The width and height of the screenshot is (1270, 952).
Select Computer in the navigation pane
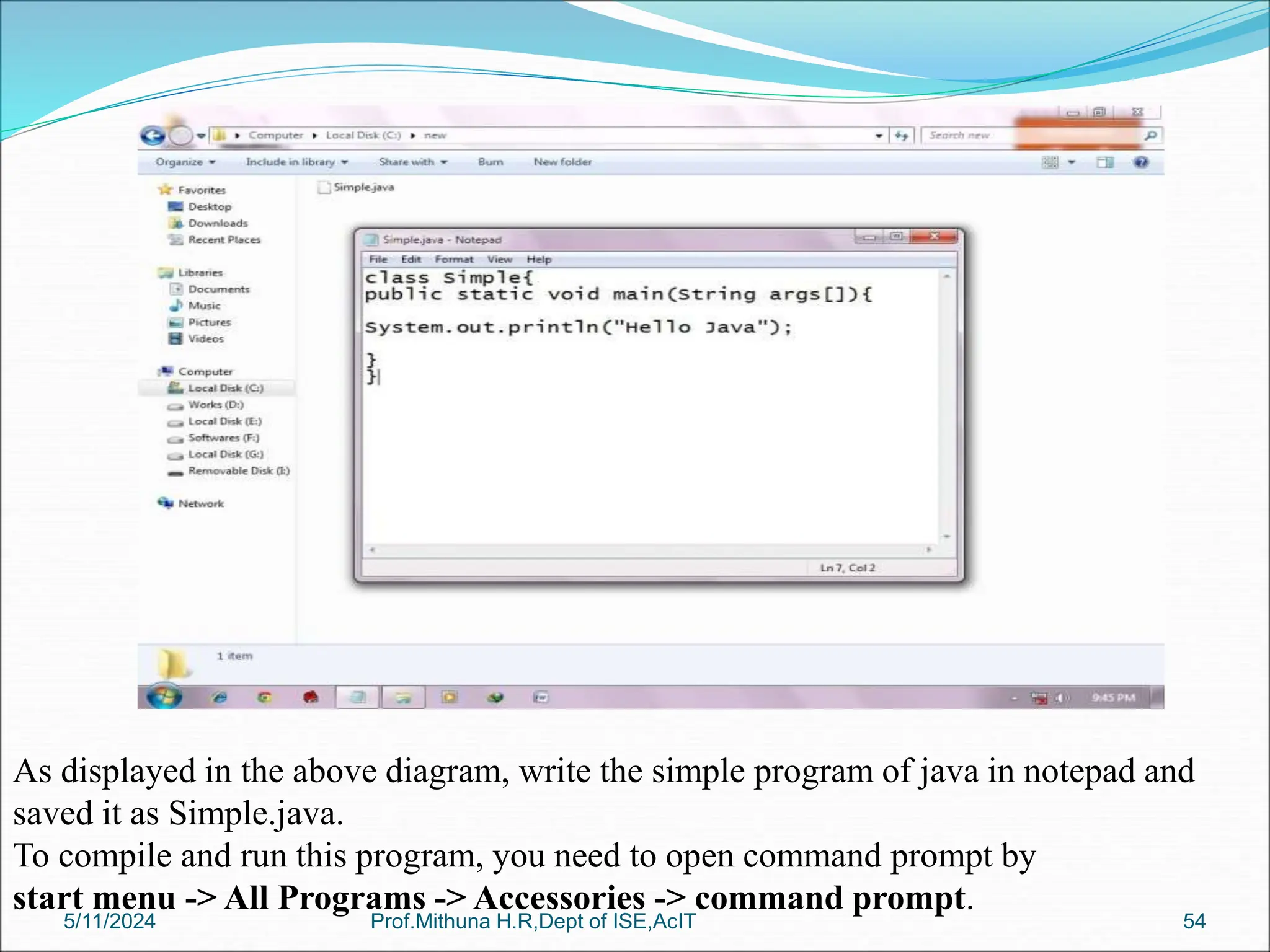click(x=195, y=371)
